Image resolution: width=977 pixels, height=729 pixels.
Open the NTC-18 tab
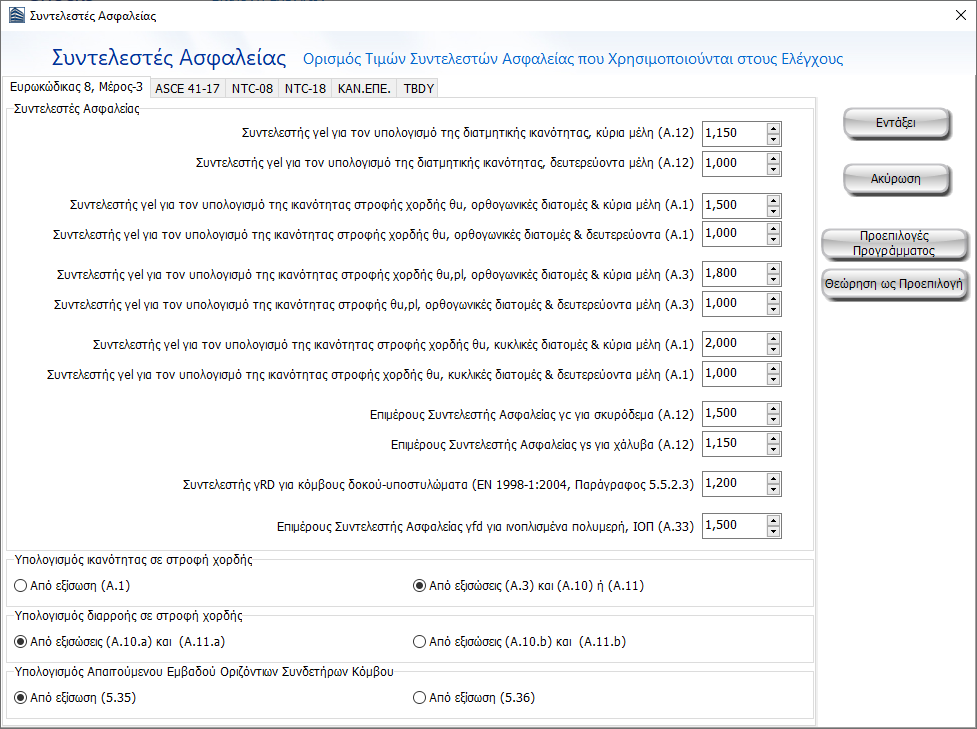pyautogui.click(x=305, y=88)
